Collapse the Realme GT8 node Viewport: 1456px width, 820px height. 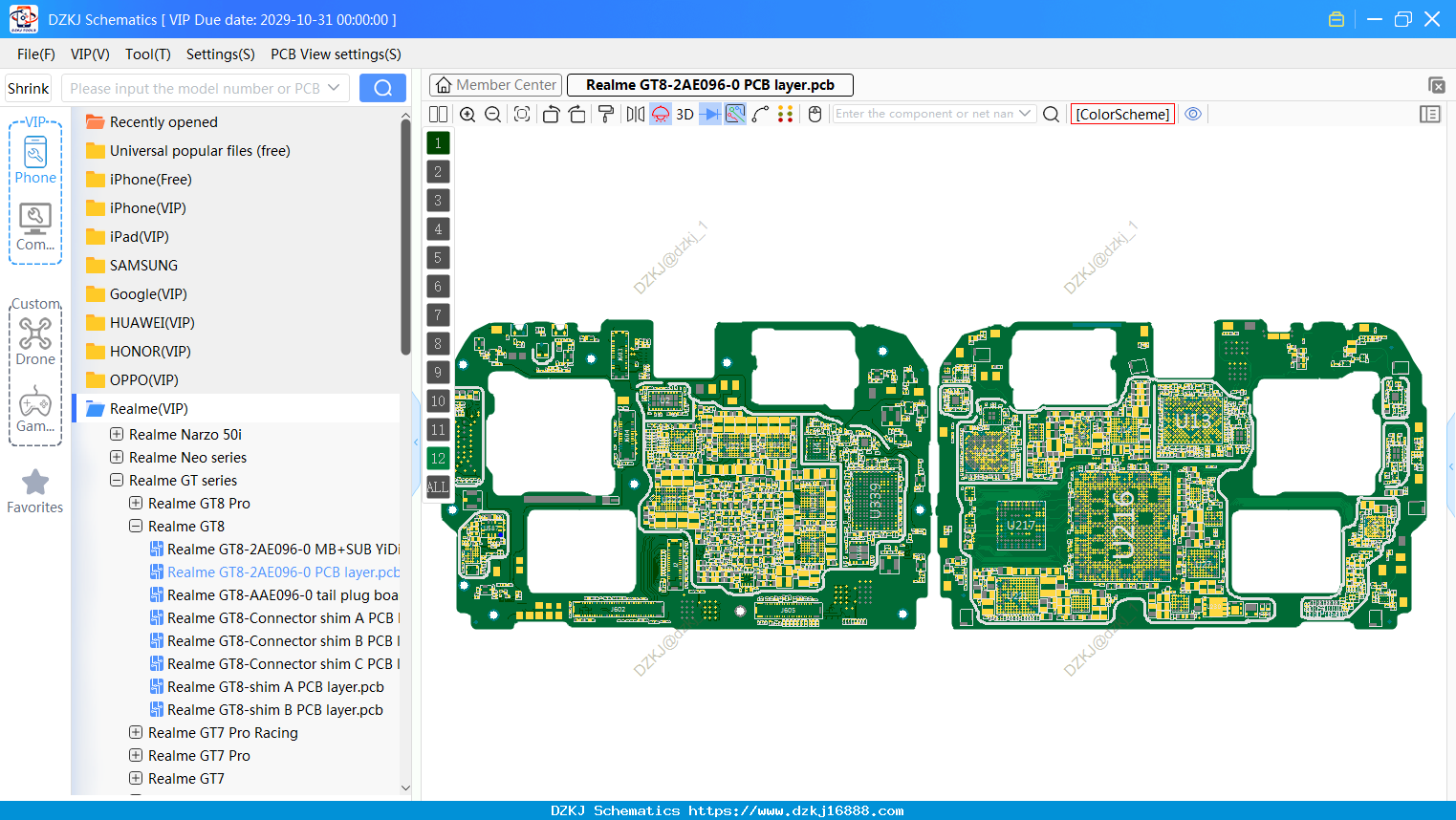pos(136,526)
